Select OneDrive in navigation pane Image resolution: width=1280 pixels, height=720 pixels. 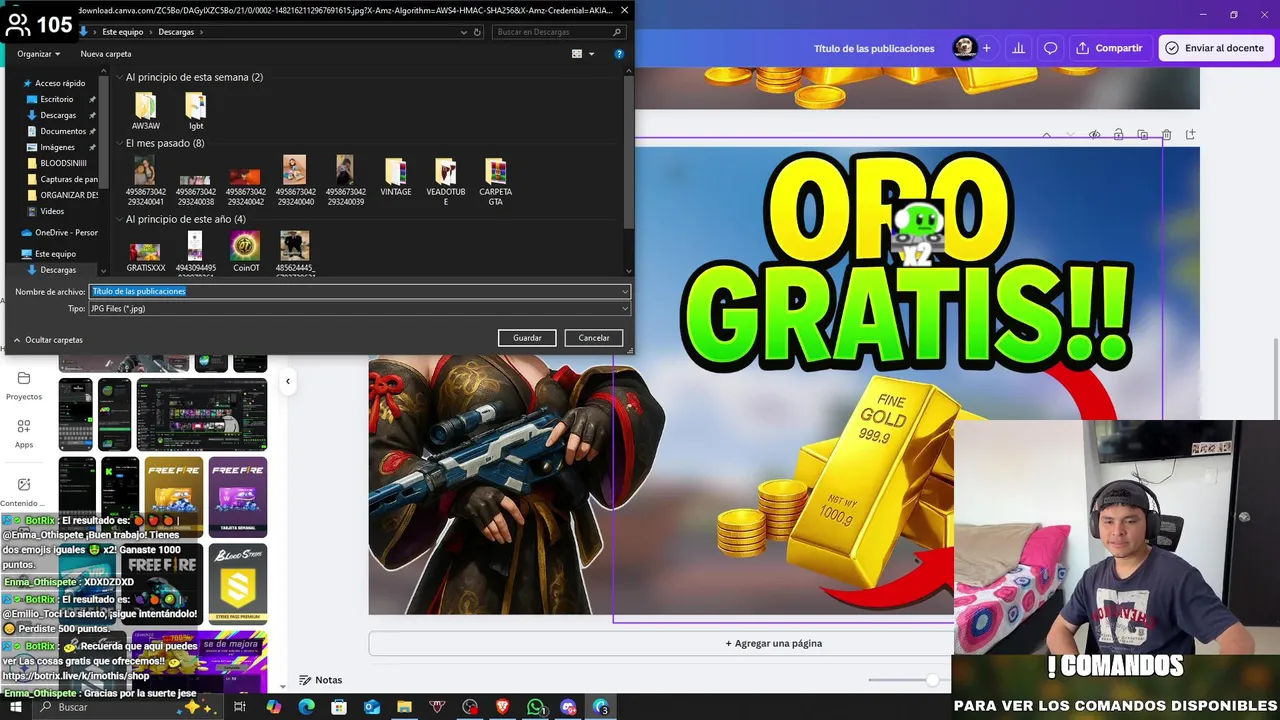[x=60, y=232]
